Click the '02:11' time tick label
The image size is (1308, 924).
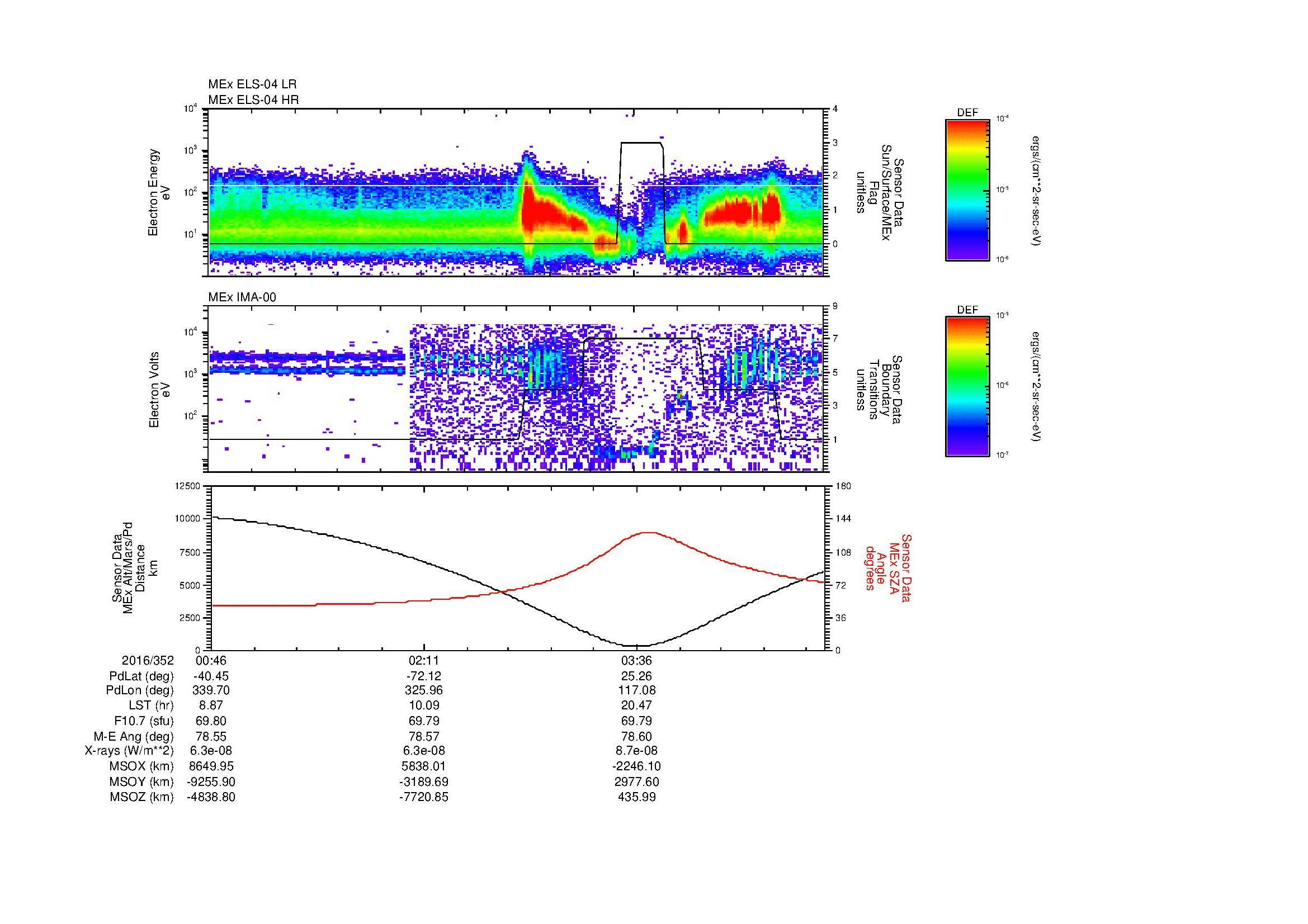tap(424, 660)
